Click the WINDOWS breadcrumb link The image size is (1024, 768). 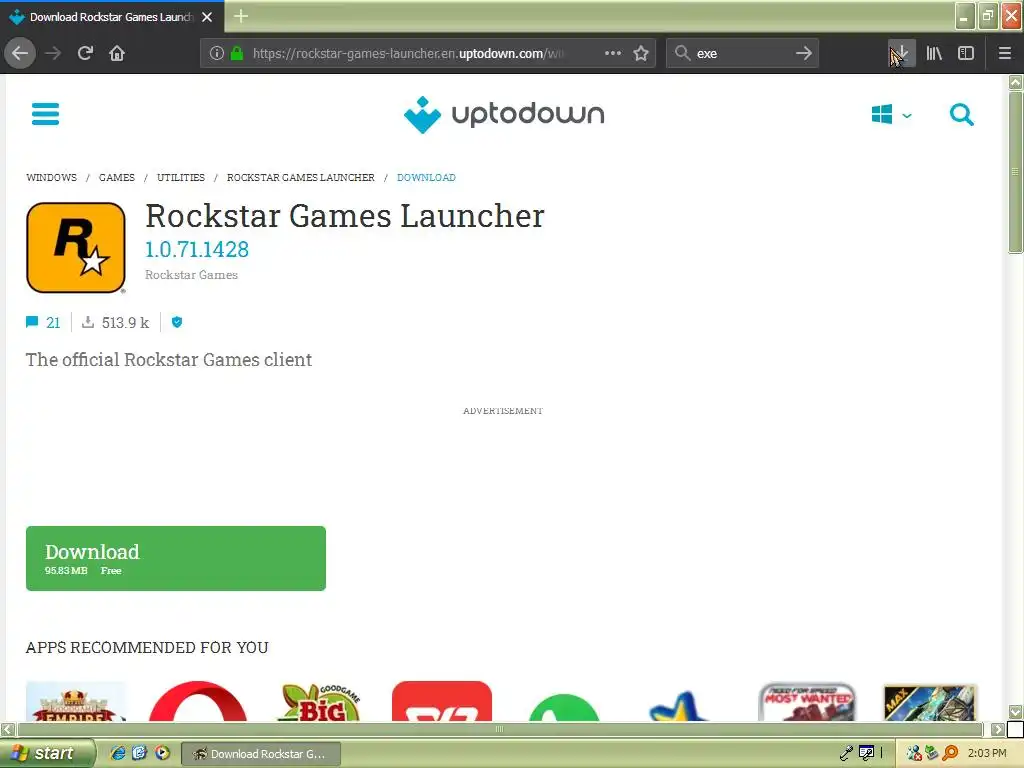coord(52,178)
